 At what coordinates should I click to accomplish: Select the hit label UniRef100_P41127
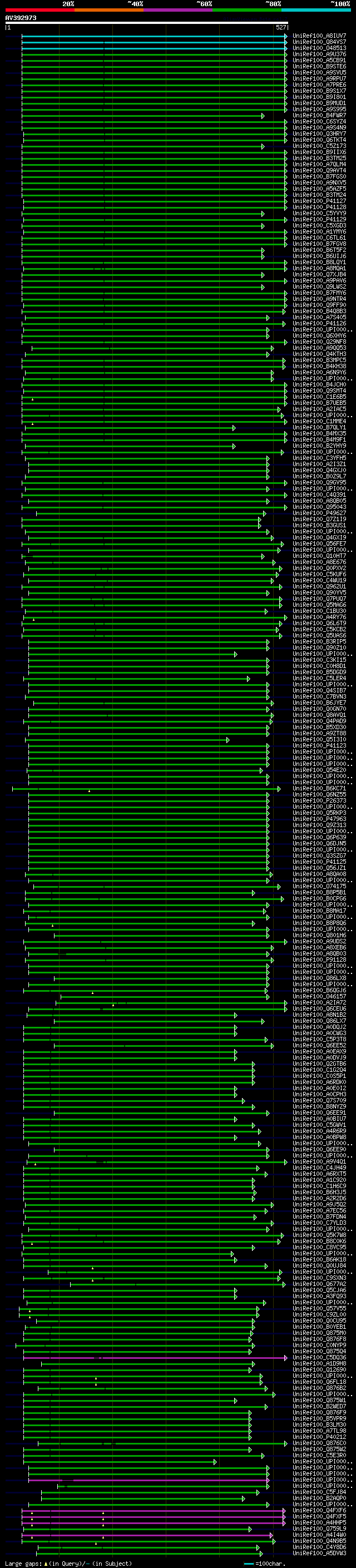tap(319, 201)
